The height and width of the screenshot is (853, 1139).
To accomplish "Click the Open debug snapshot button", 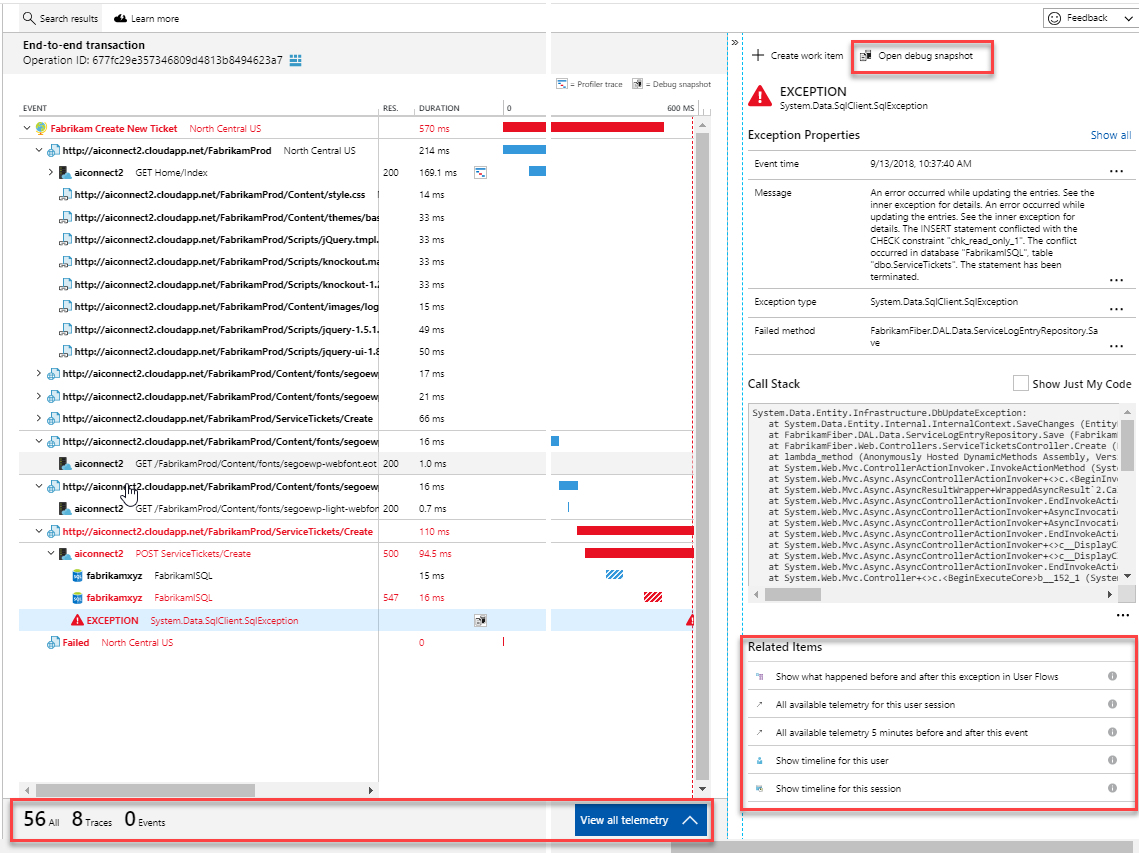I will click(924, 56).
